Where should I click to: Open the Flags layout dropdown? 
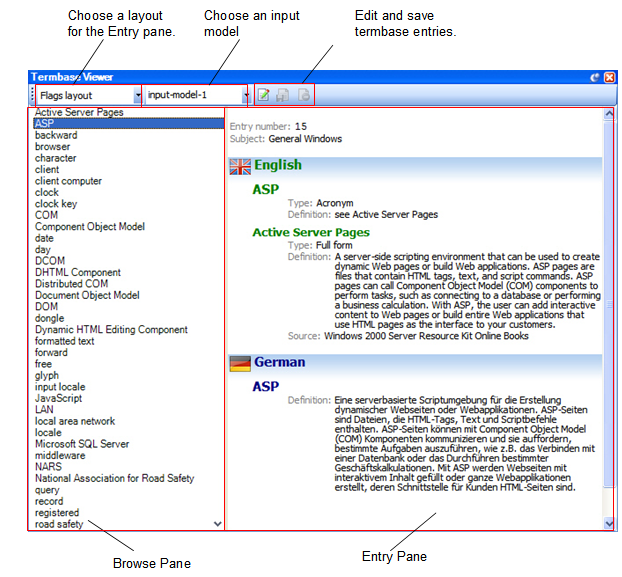(138, 95)
